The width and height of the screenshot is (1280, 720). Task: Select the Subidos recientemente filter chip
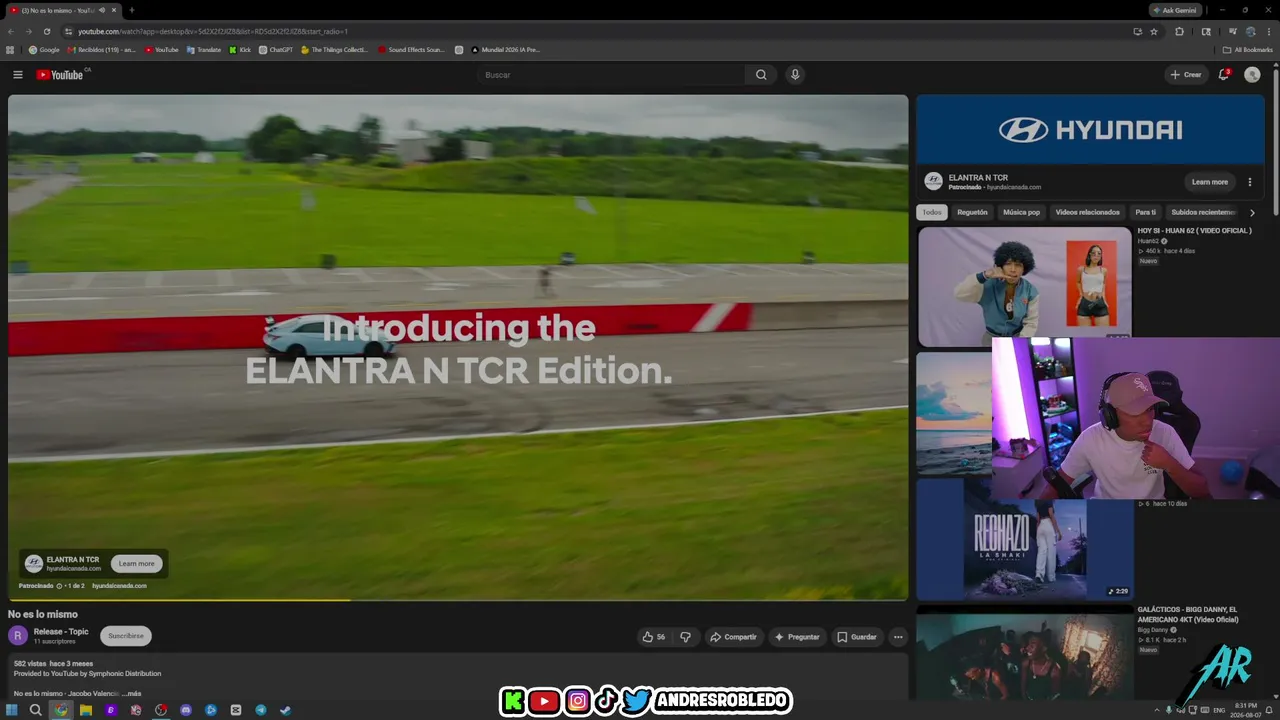[1203, 212]
